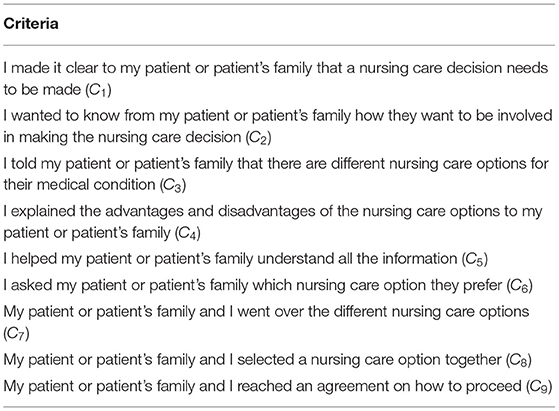Click the 'reached an agreement on how to proceed' row
559x411 pixels.
pos(278,387)
